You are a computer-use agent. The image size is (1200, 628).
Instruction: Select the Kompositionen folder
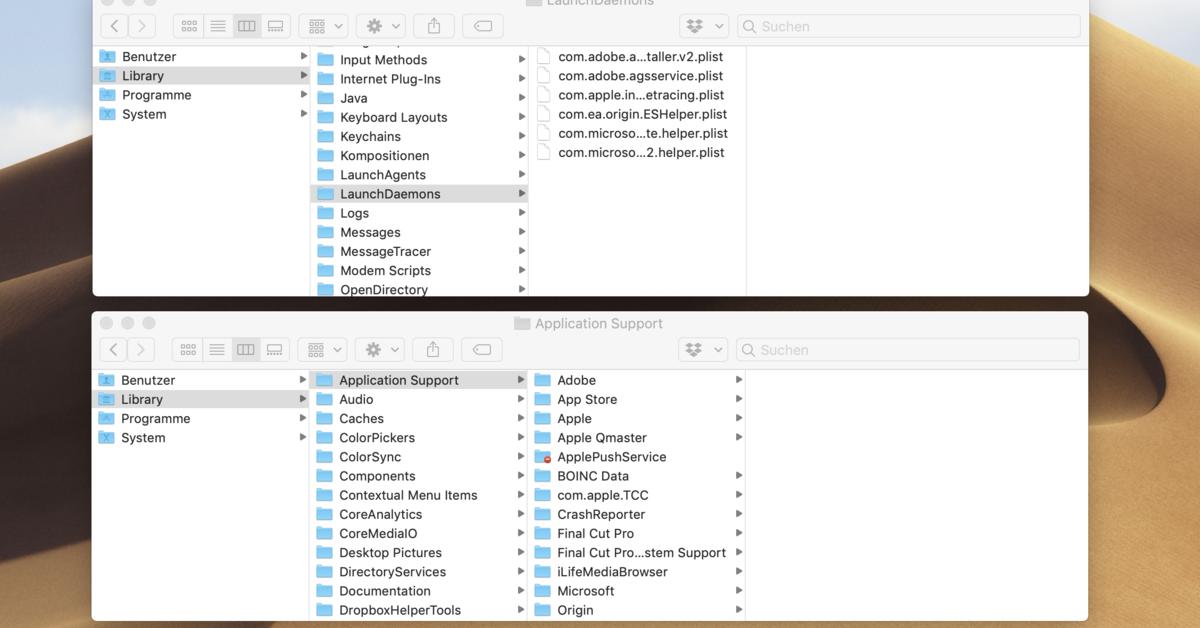(x=419, y=156)
